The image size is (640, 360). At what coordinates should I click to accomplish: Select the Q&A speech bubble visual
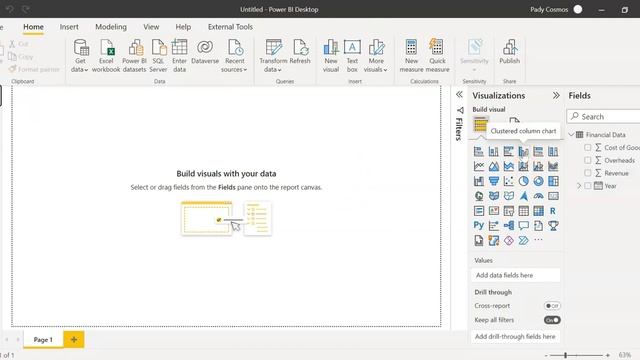click(x=523, y=226)
